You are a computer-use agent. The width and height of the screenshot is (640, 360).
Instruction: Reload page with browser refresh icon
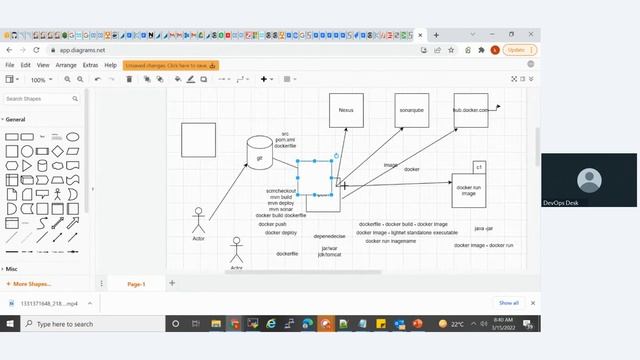pos(36,50)
